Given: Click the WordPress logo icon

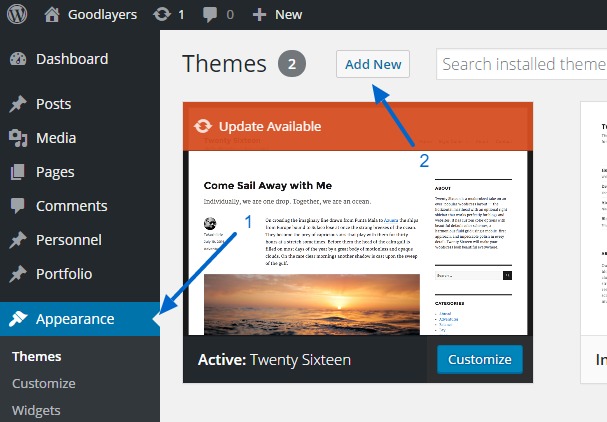Looking at the screenshot, I should point(19,15).
